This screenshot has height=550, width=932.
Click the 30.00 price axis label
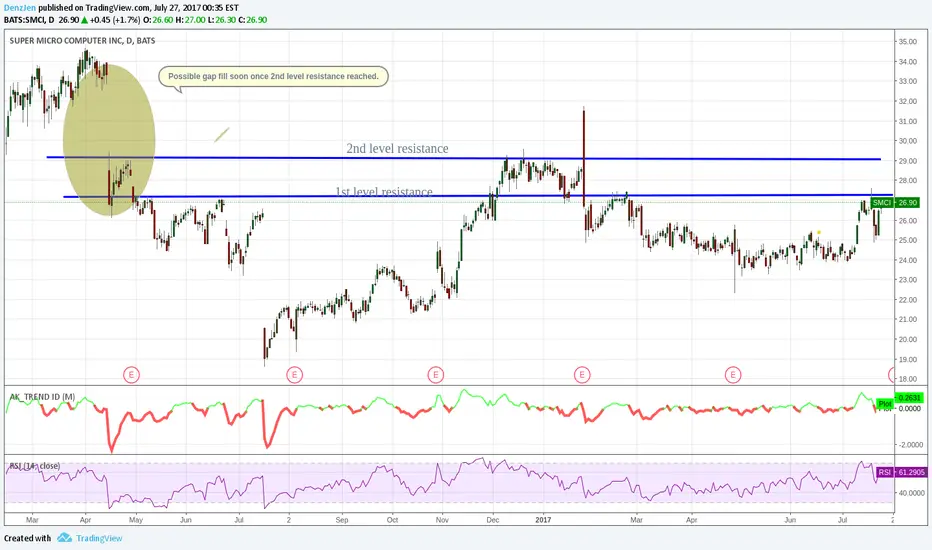[x=907, y=141]
